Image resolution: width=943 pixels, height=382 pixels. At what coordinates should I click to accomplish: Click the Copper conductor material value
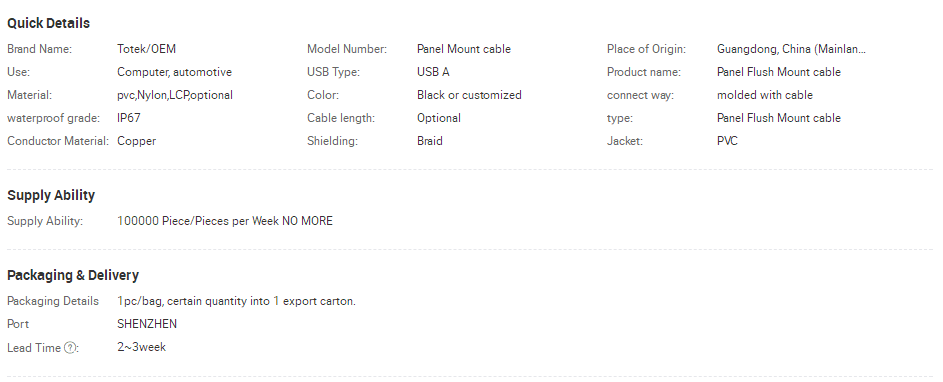click(x=137, y=141)
